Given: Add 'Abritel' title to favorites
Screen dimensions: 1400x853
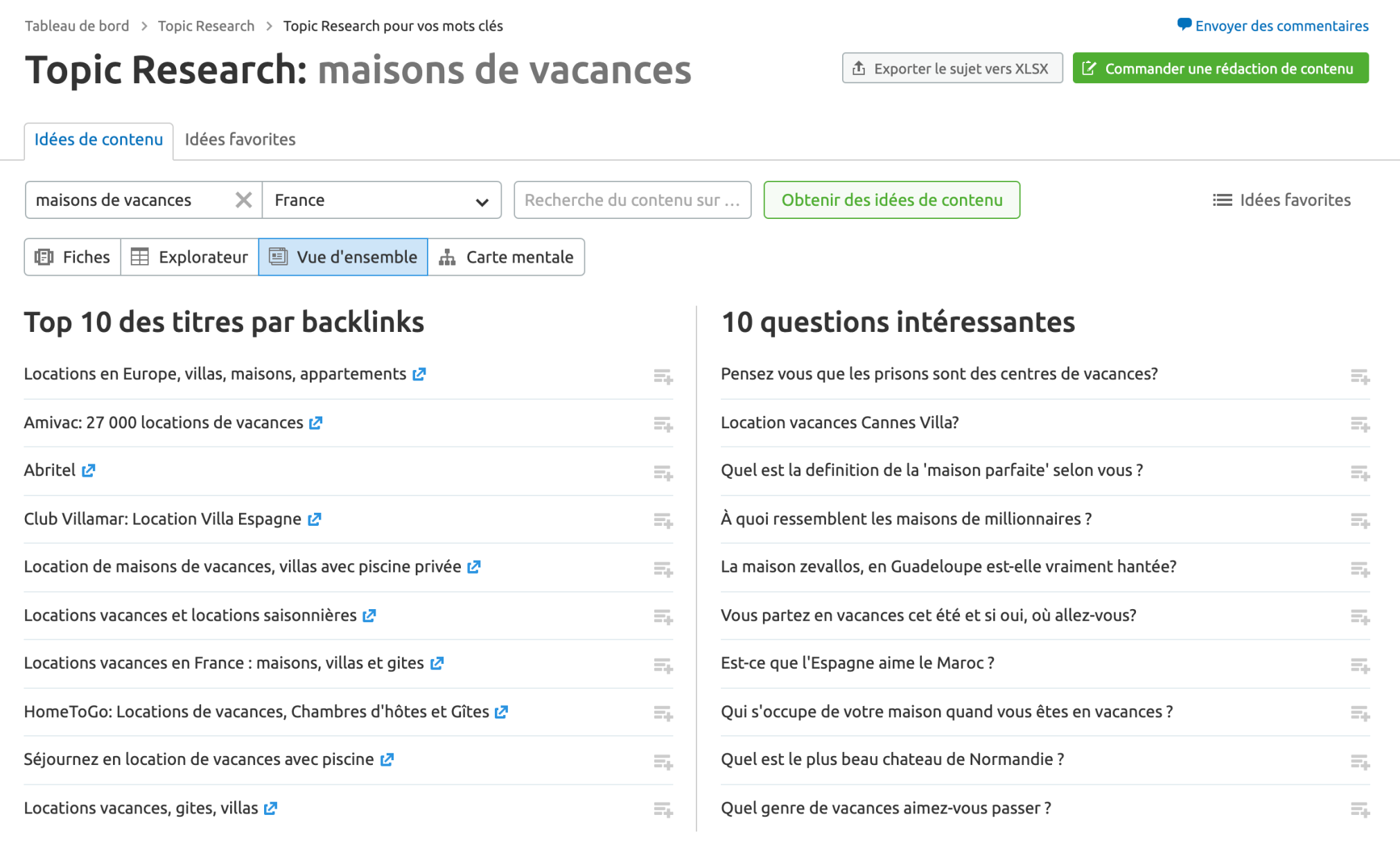Looking at the screenshot, I should coord(663,474).
